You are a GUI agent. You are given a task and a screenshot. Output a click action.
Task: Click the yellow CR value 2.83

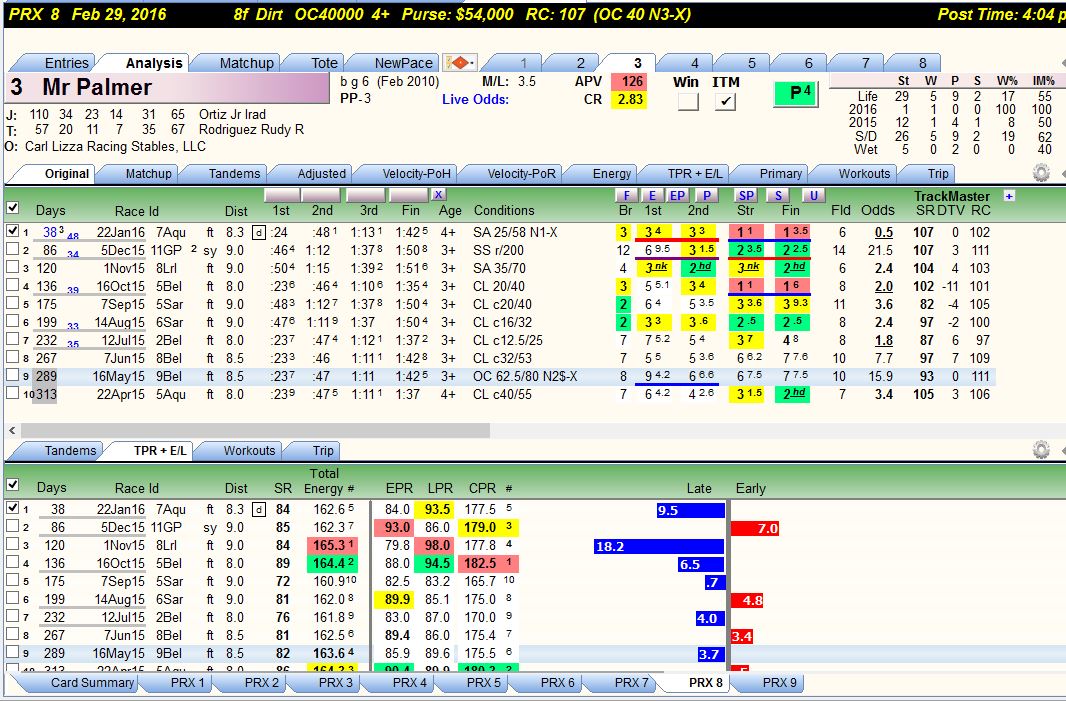click(x=630, y=99)
